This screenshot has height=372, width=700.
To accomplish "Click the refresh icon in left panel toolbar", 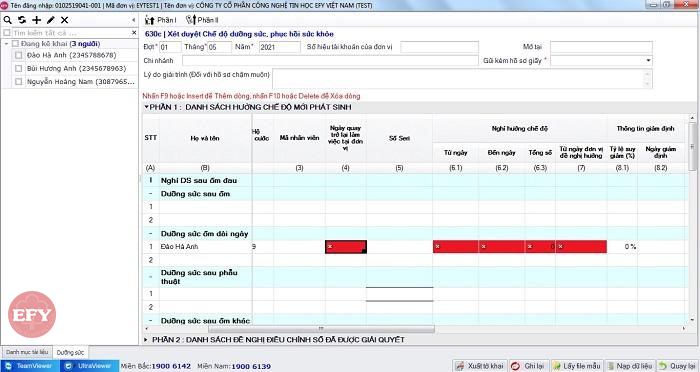I will click(x=22, y=20).
